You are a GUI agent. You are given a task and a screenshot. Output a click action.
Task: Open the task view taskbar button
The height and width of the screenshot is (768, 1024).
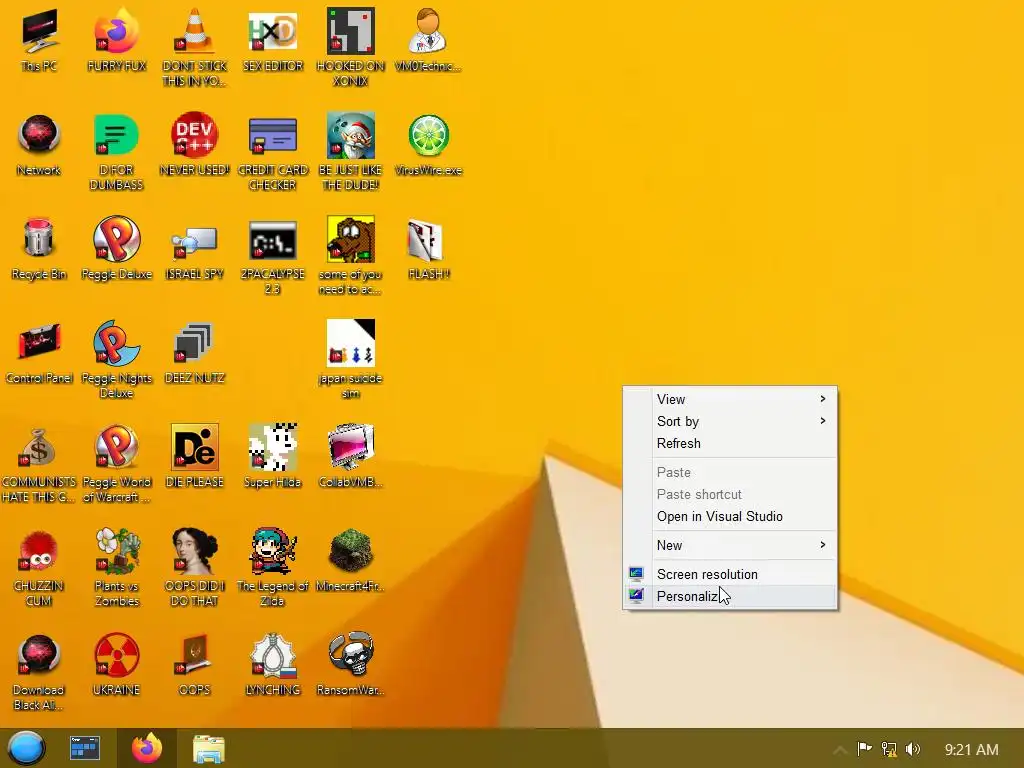(85, 748)
